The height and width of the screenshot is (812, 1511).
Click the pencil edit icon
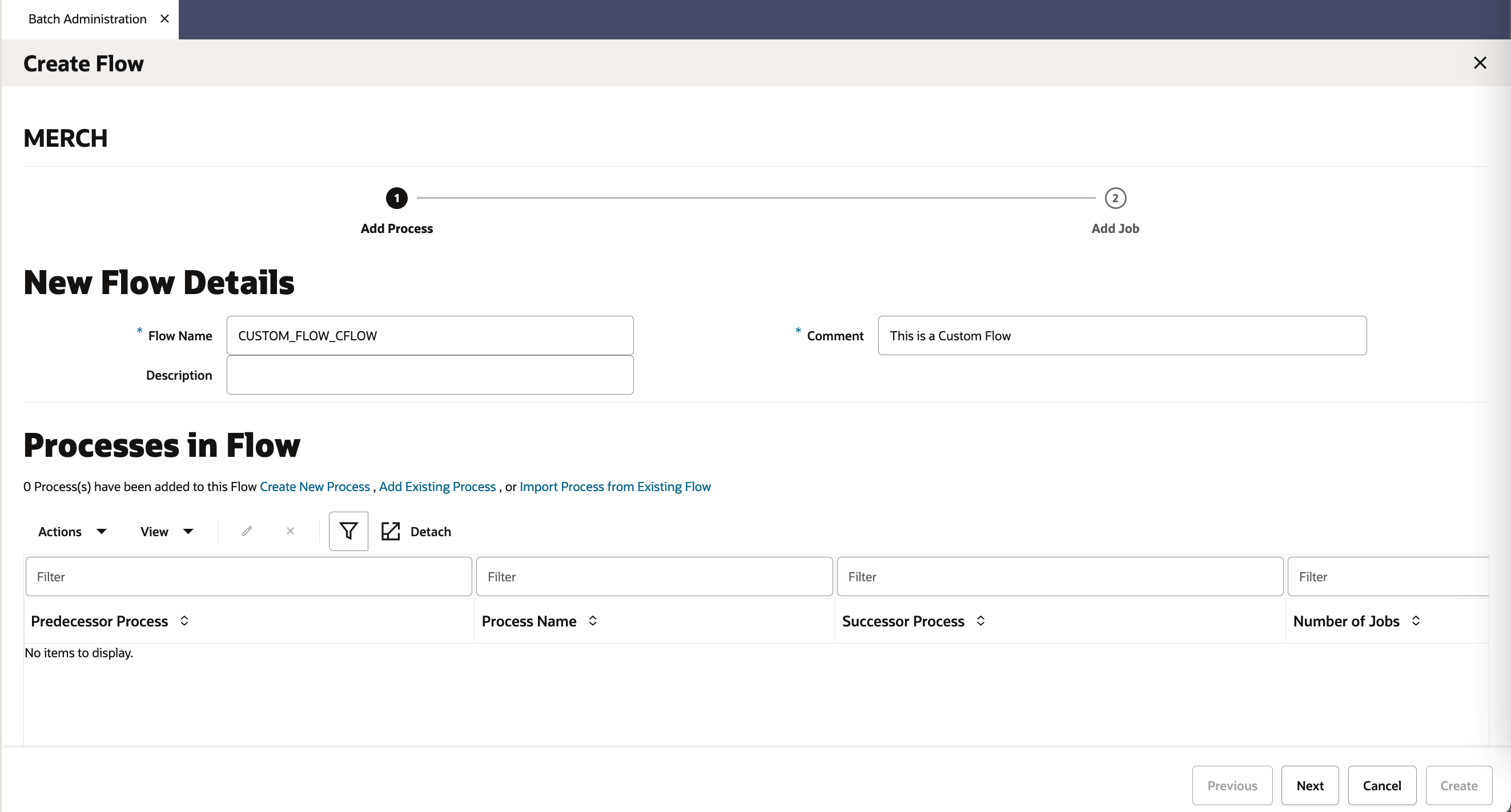pos(247,531)
